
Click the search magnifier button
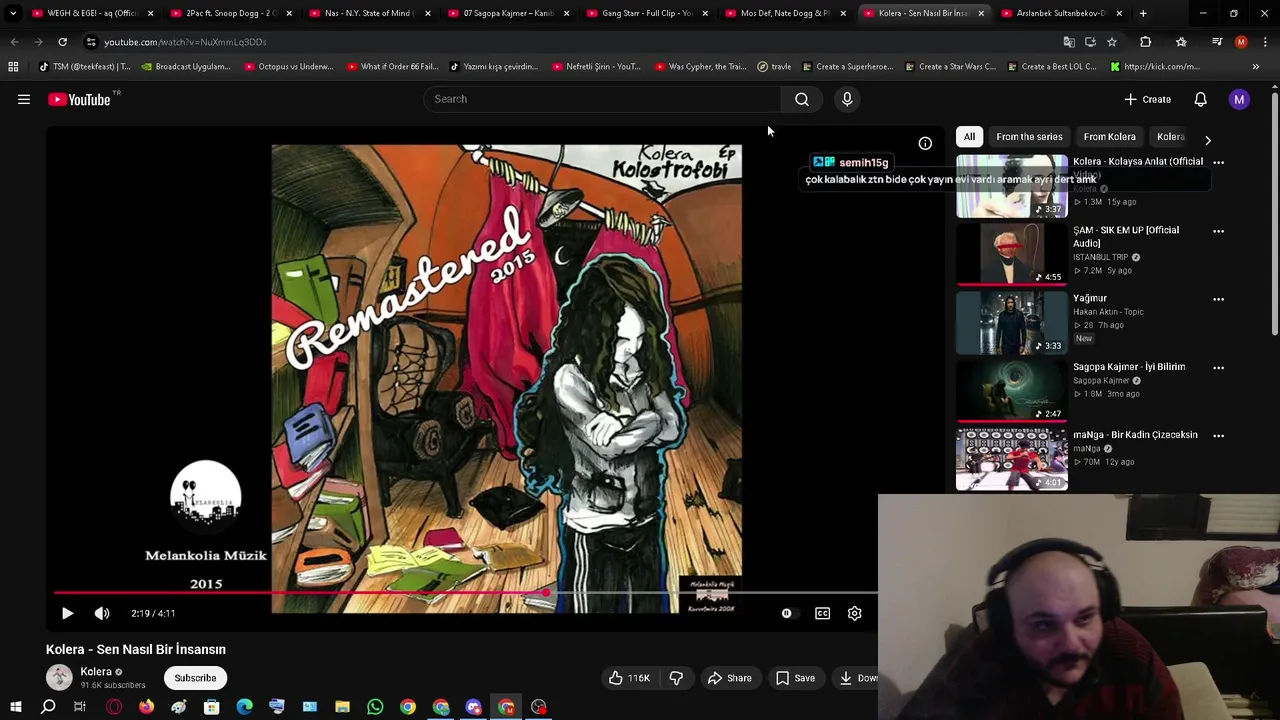pyautogui.click(x=802, y=99)
